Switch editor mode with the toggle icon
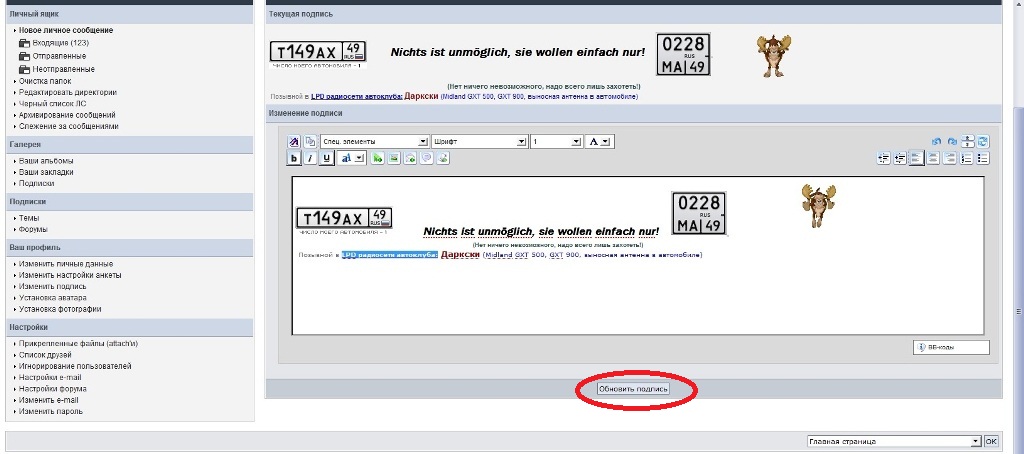 point(983,142)
